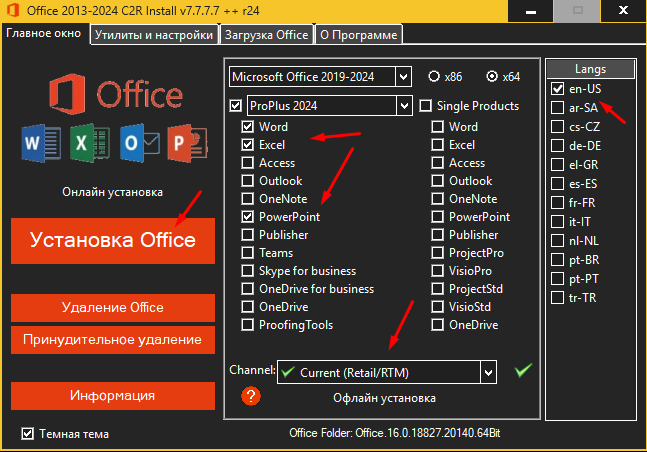
Task: Open the Загрузка Office tab
Action: [x=267, y=35]
